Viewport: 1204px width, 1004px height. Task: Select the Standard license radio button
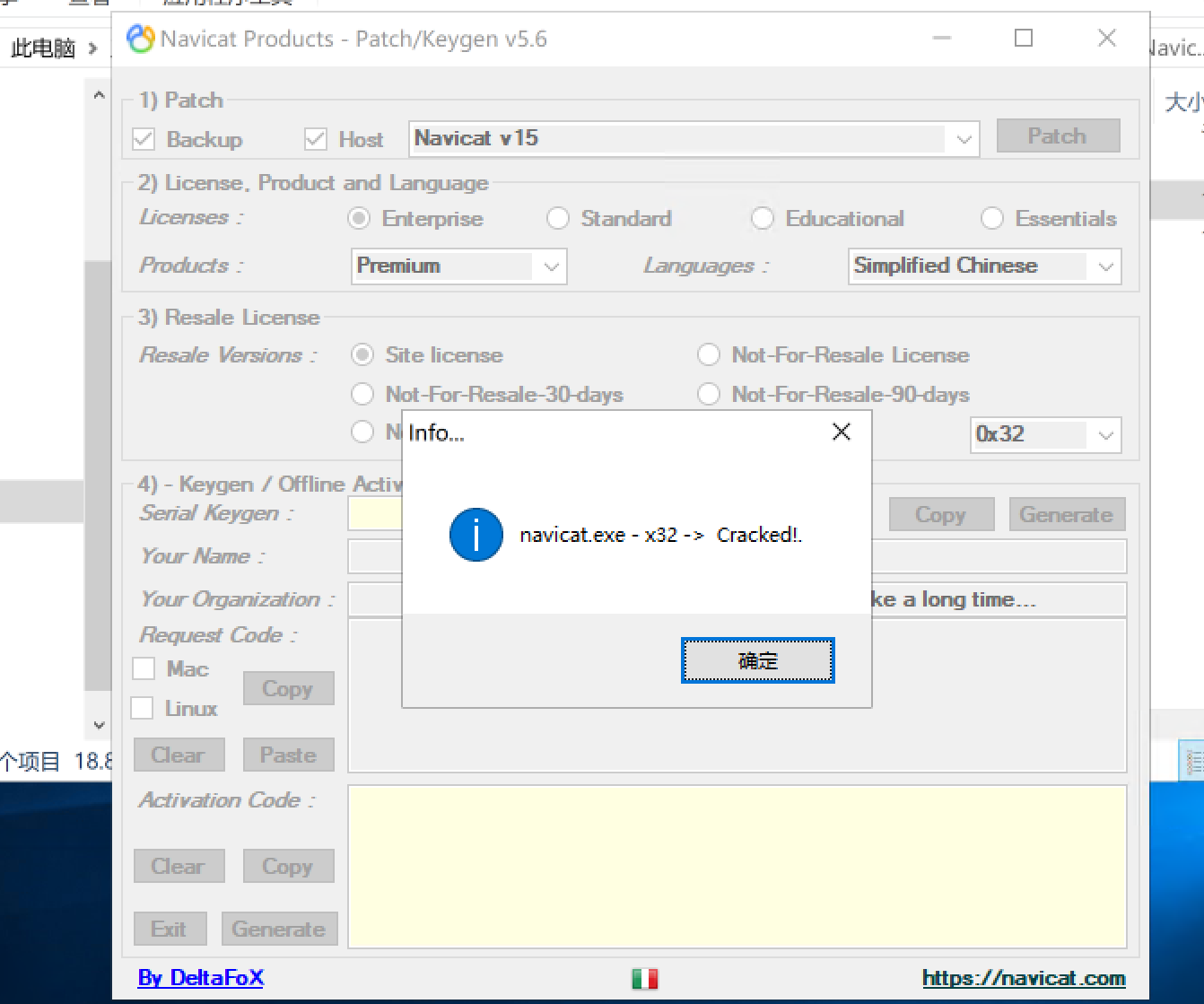coord(558,218)
